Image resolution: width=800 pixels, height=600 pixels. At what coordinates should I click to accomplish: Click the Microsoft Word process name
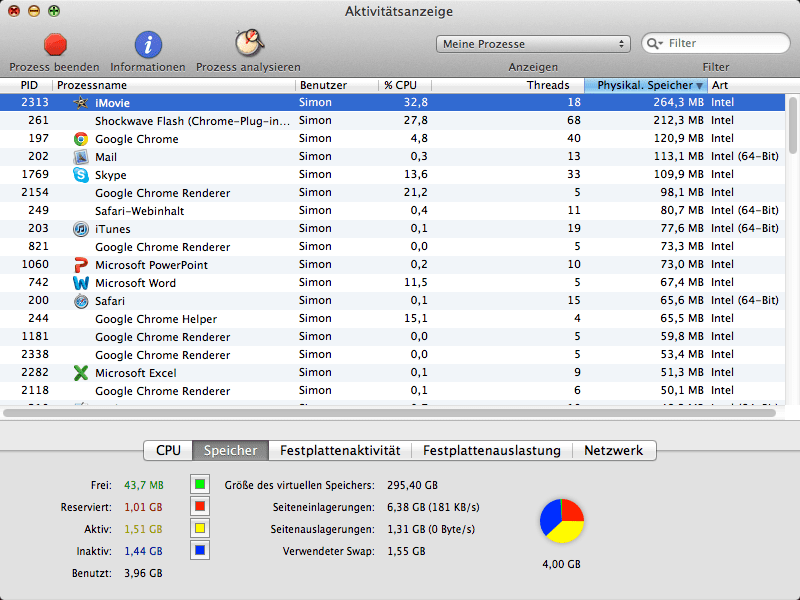[x=135, y=283]
